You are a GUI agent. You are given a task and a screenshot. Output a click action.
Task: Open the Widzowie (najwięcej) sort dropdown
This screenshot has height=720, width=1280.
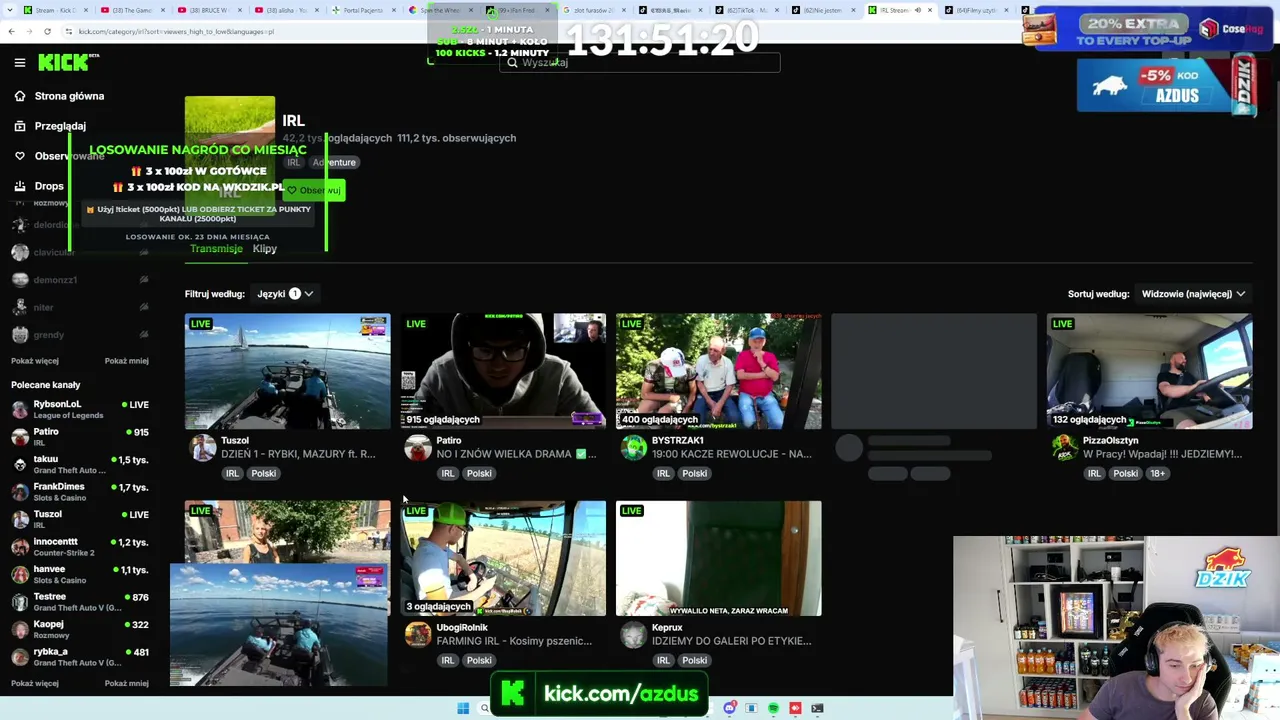tap(1193, 294)
